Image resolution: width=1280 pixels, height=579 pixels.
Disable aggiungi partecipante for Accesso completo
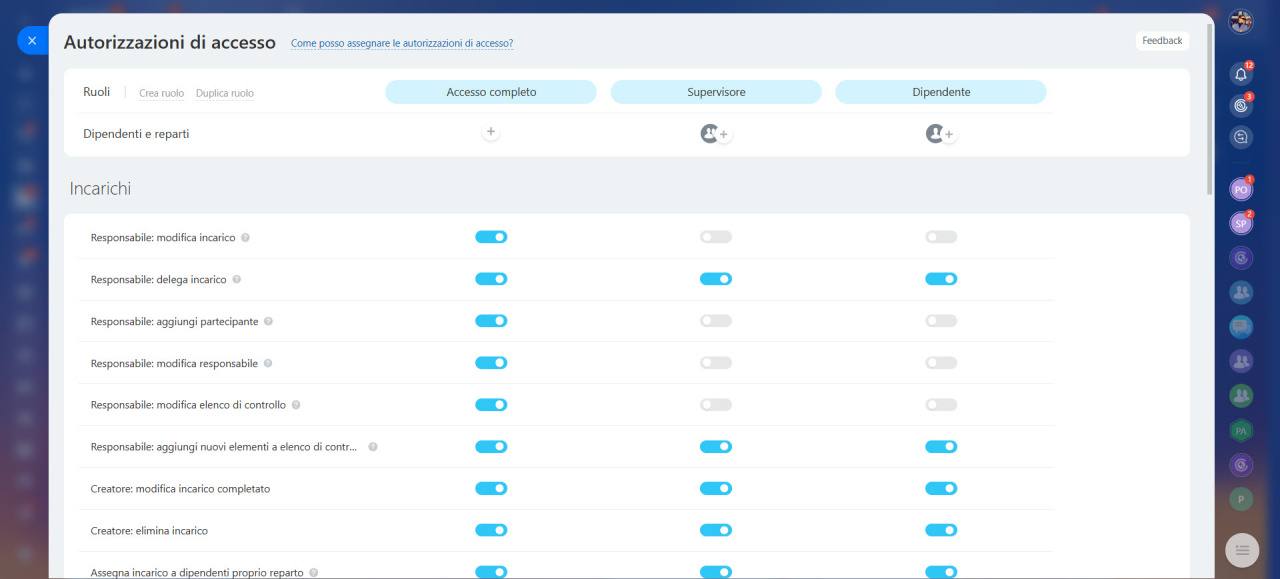click(x=491, y=321)
